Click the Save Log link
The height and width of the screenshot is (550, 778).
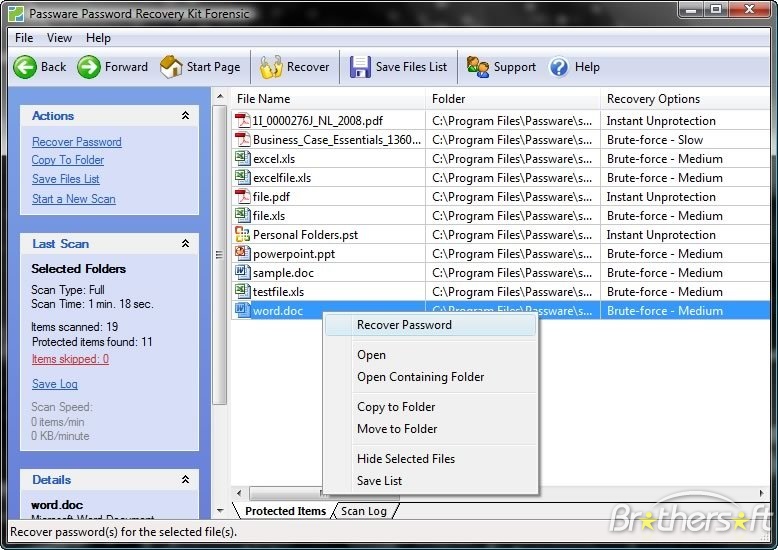click(55, 384)
